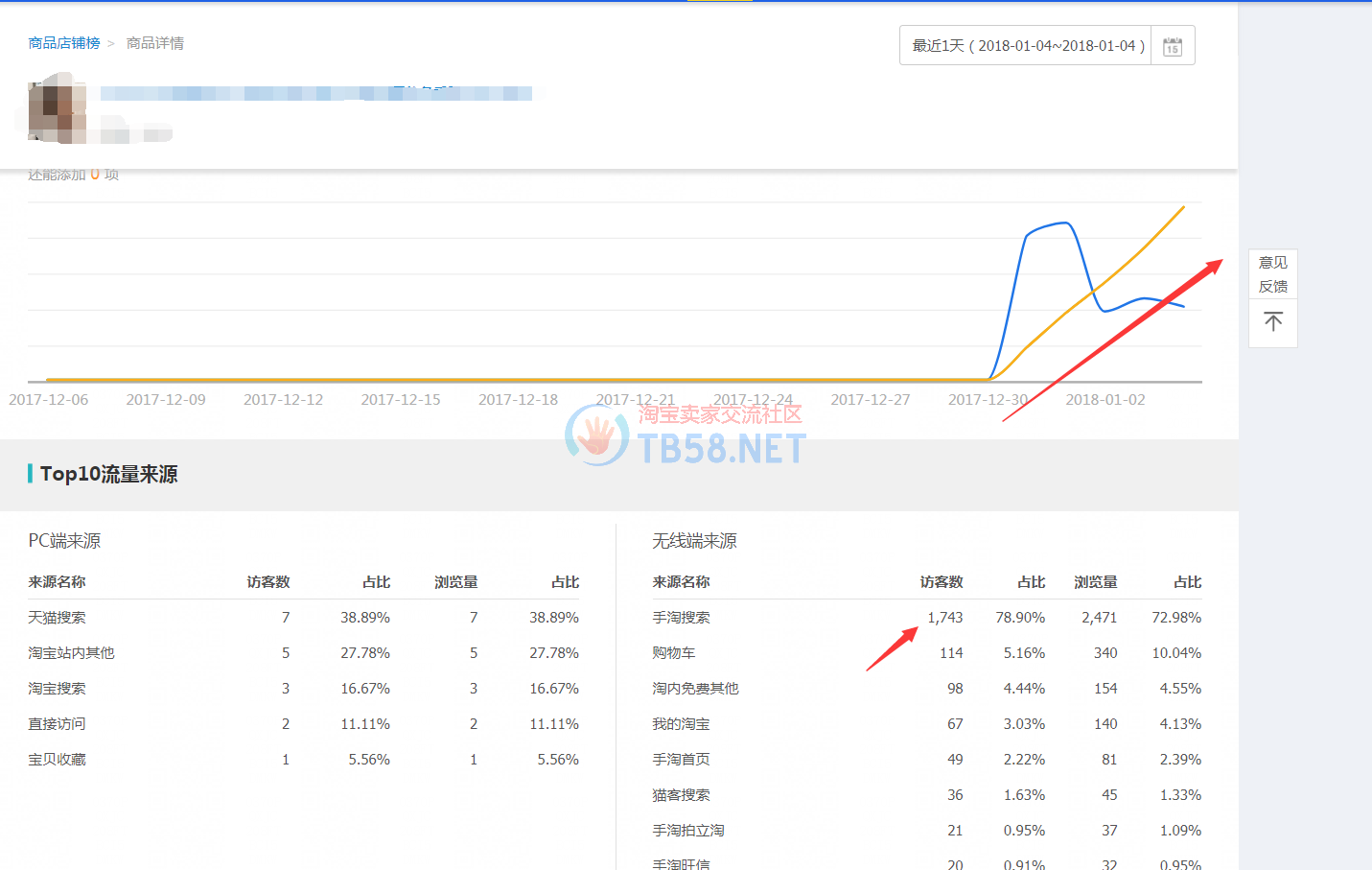Click the 淘内免费其他 source name
1372x870 pixels.
point(695,689)
